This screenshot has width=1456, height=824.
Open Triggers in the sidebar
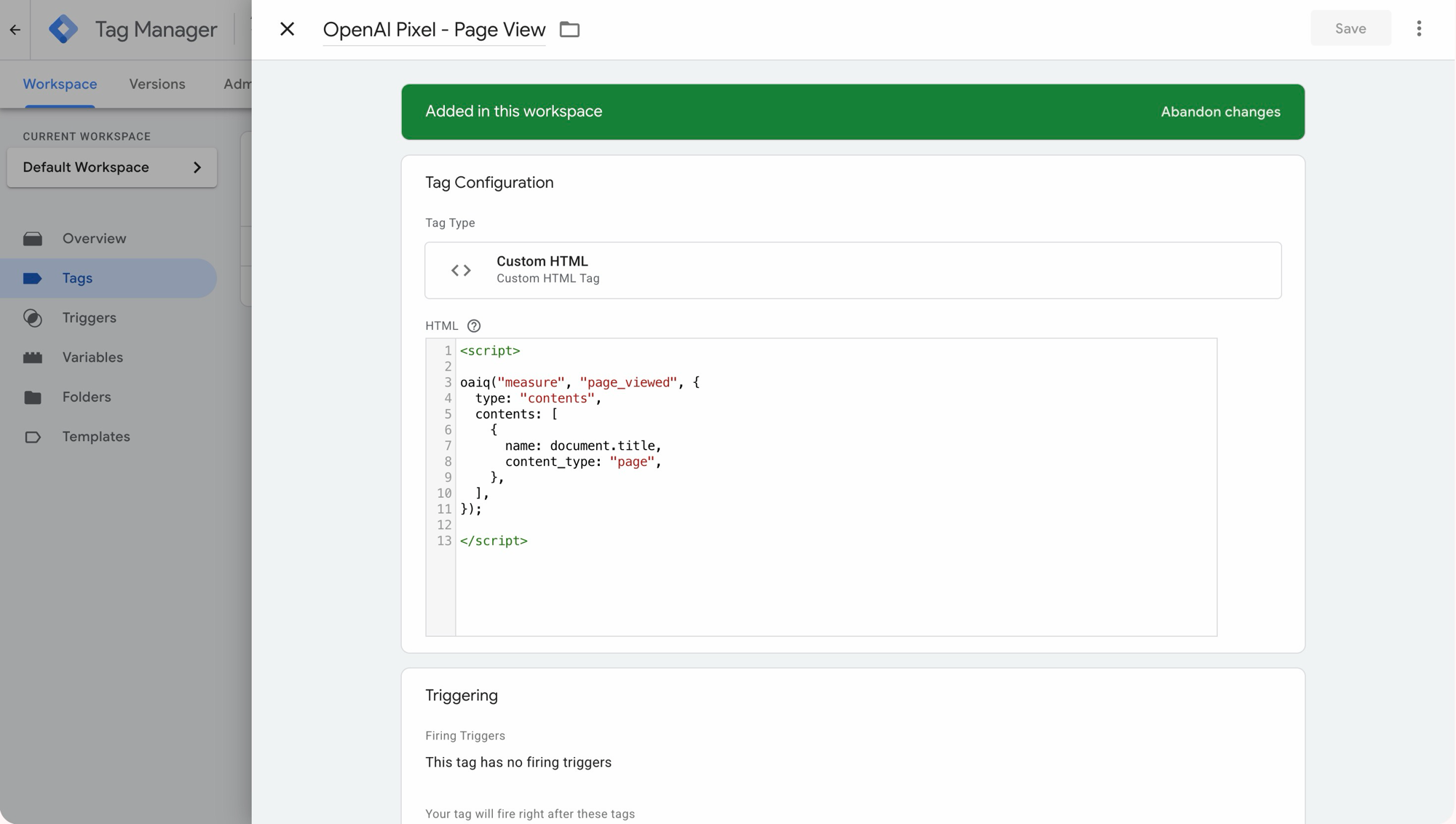tap(108, 318)
